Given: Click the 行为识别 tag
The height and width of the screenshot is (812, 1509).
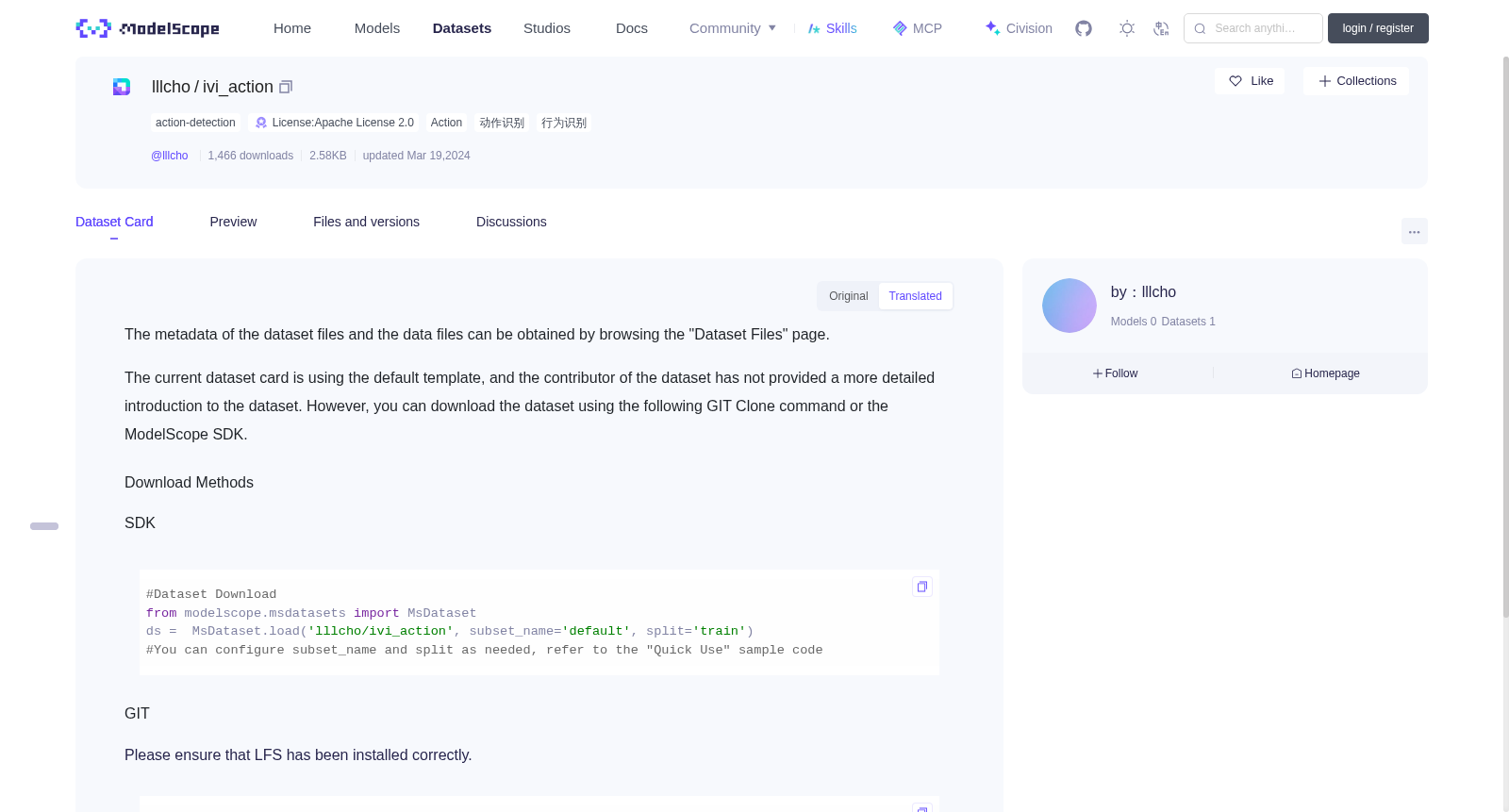Looking at the screenshot, I should (x=564, y=123).
